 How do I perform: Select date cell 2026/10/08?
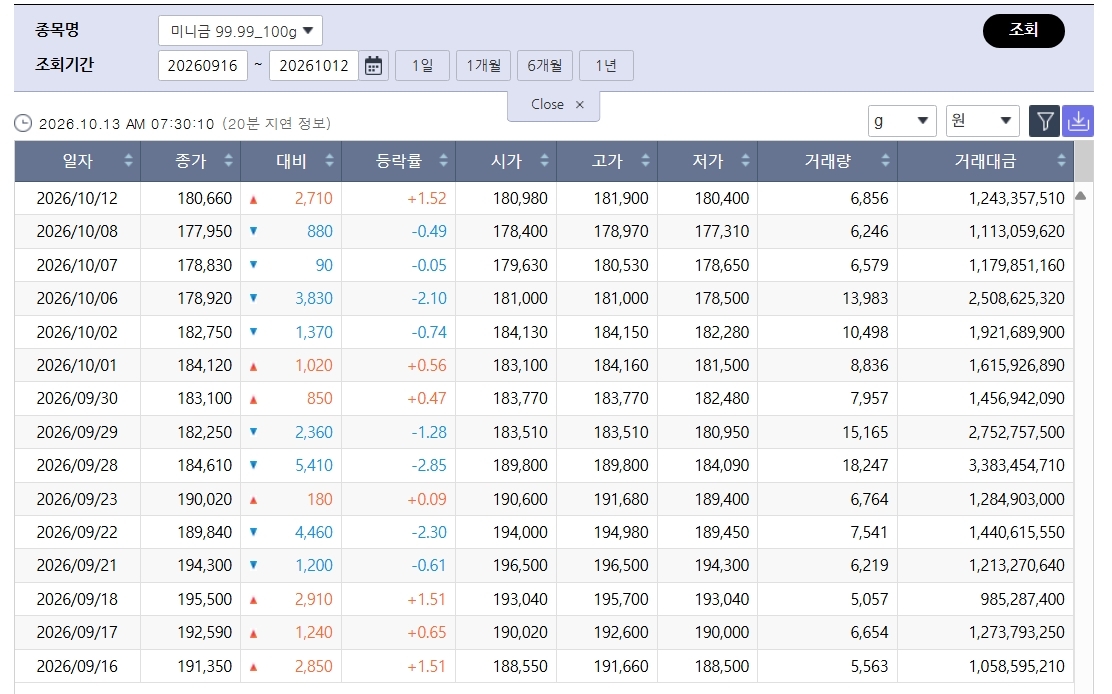[77, 232]
